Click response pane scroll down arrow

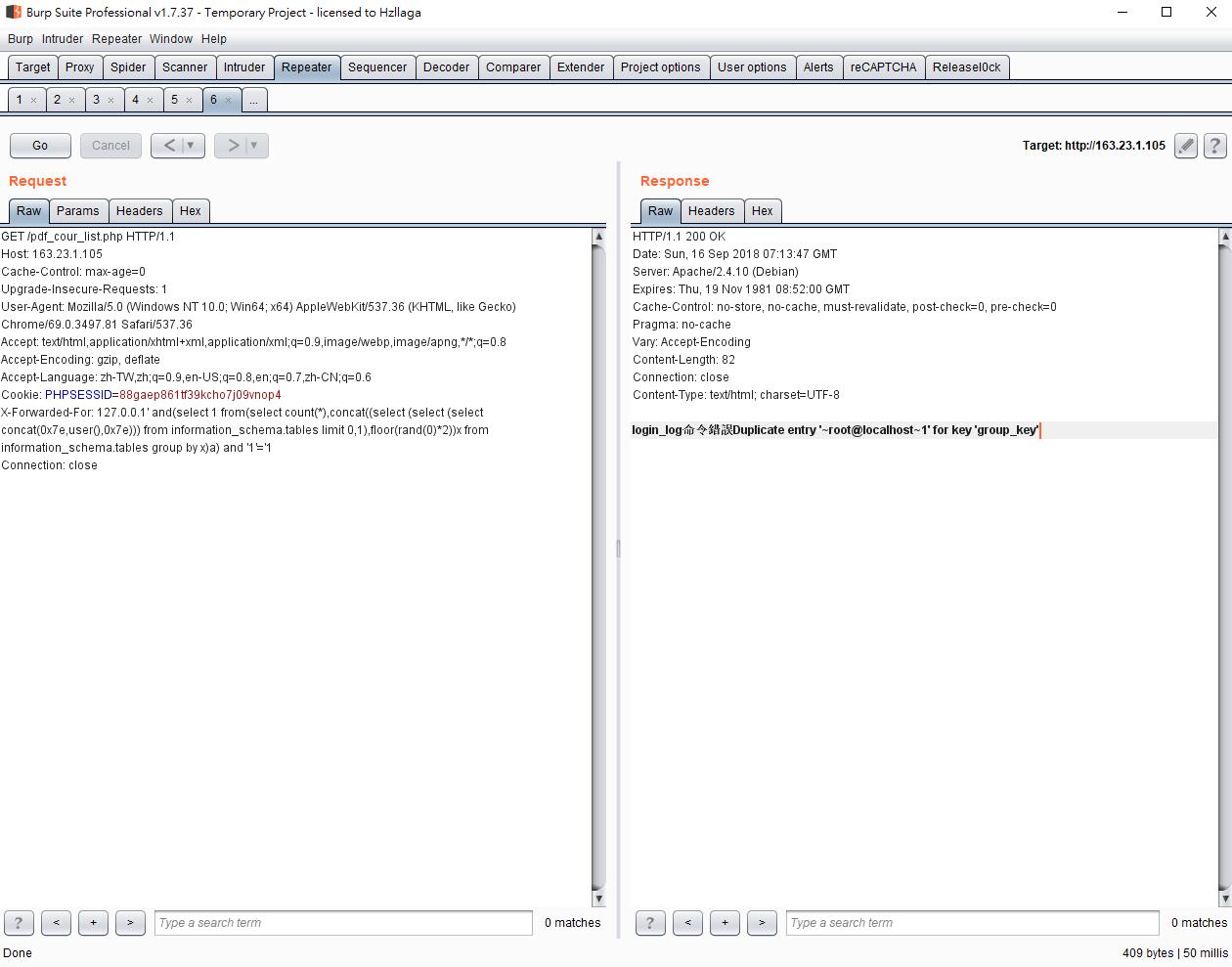(1225, 899)
